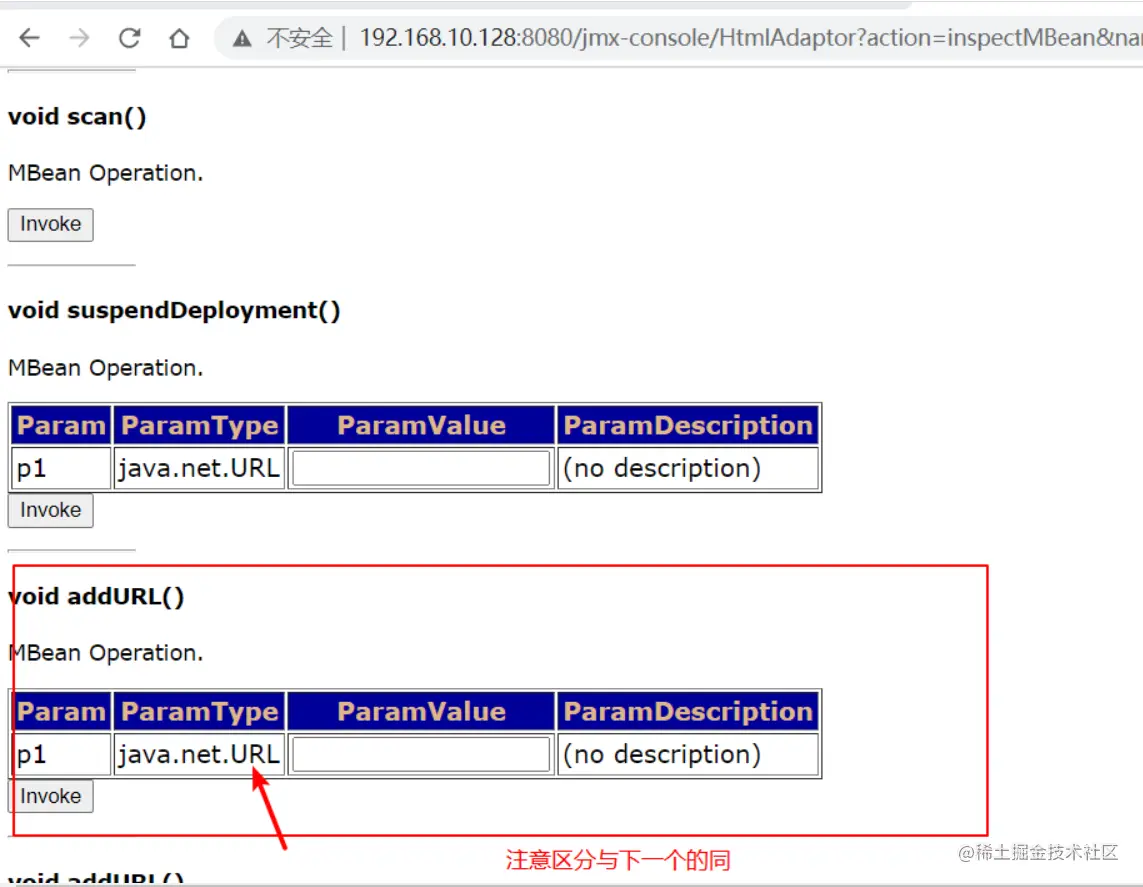Image resolution: width=1143 pixels, height=887 pixels.
Task: Invoke the addURL() operation
Action: 50,796
